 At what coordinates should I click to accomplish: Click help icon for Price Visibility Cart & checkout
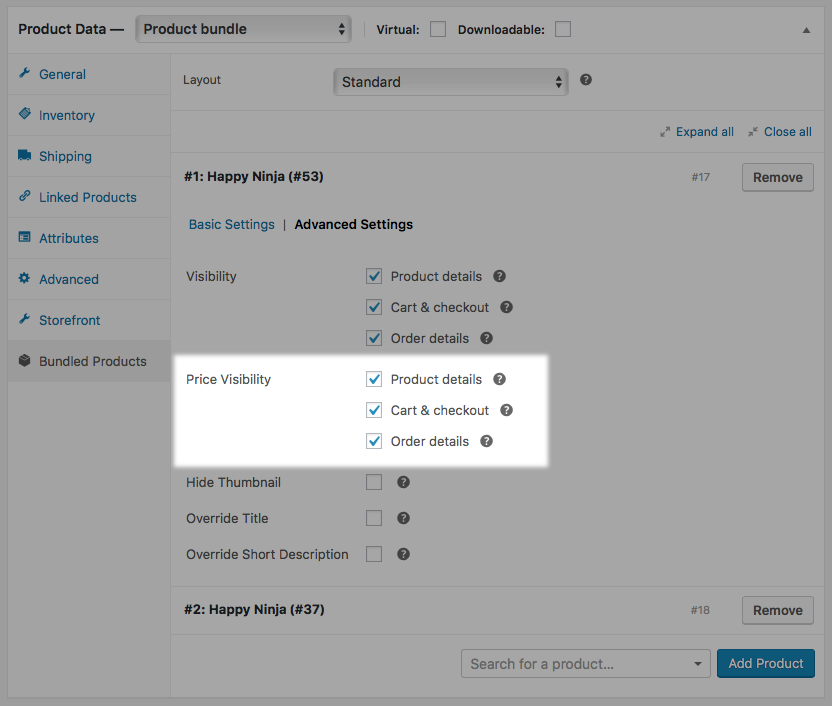pos(506,409)
